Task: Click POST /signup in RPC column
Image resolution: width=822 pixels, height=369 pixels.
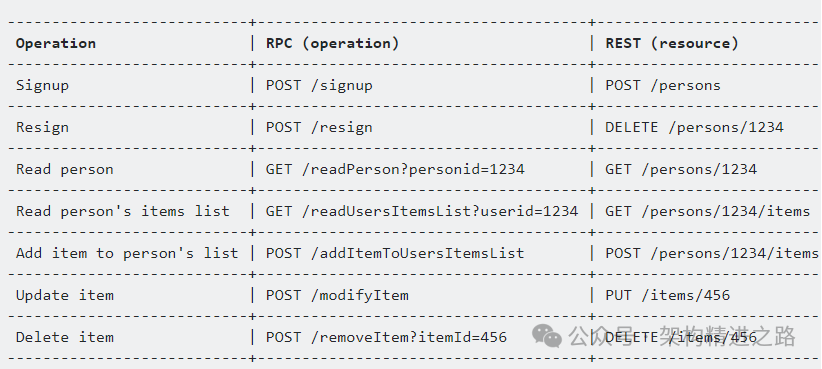Action: 319,85
